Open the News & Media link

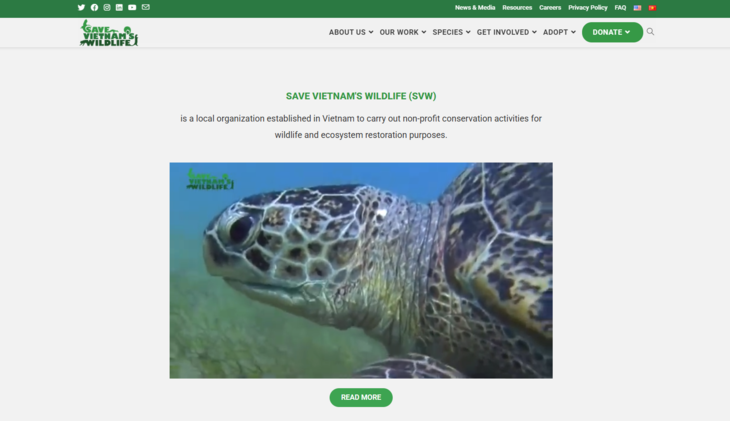click(475, 7)
